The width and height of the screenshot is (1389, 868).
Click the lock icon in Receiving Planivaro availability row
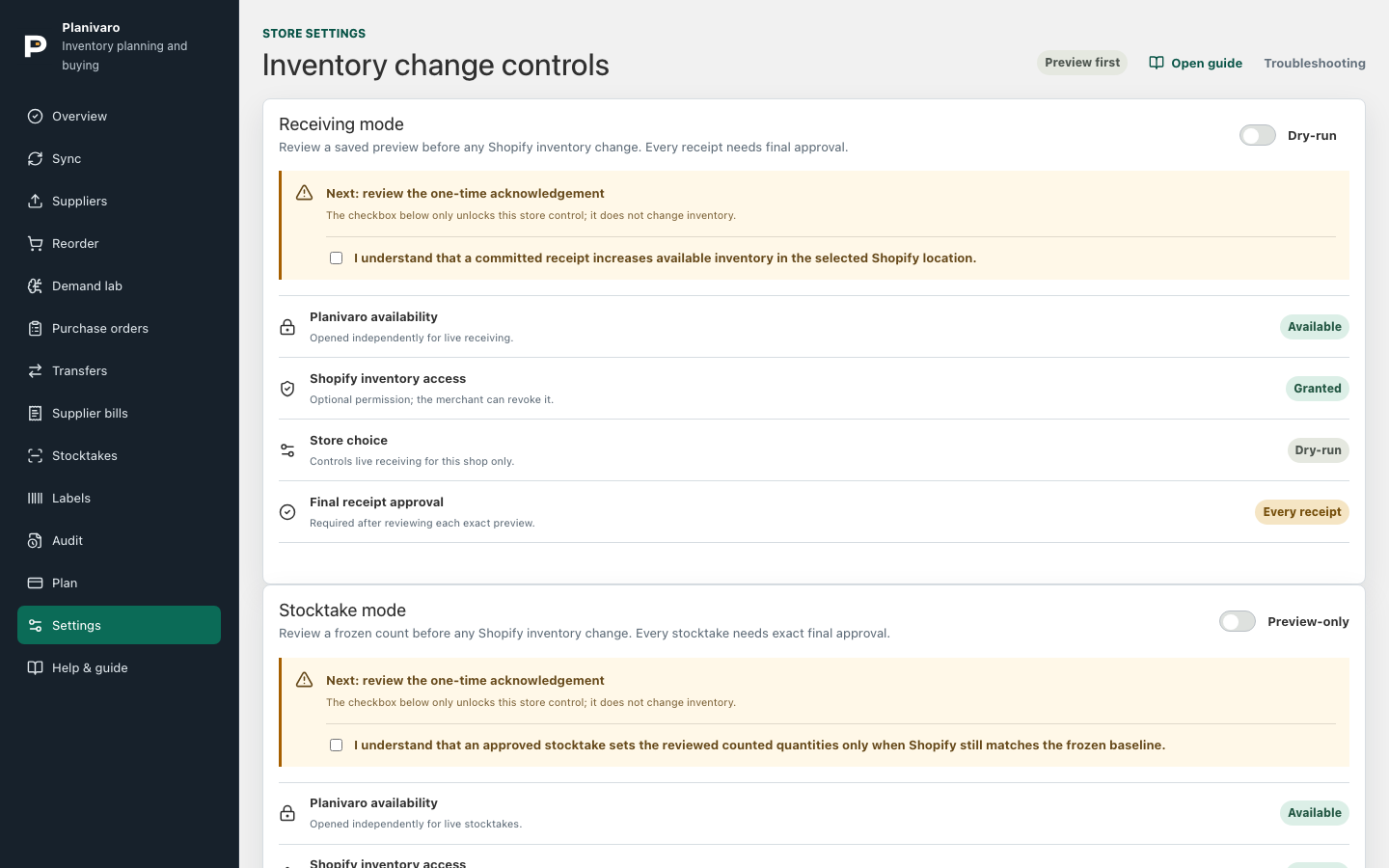point(287,327)
